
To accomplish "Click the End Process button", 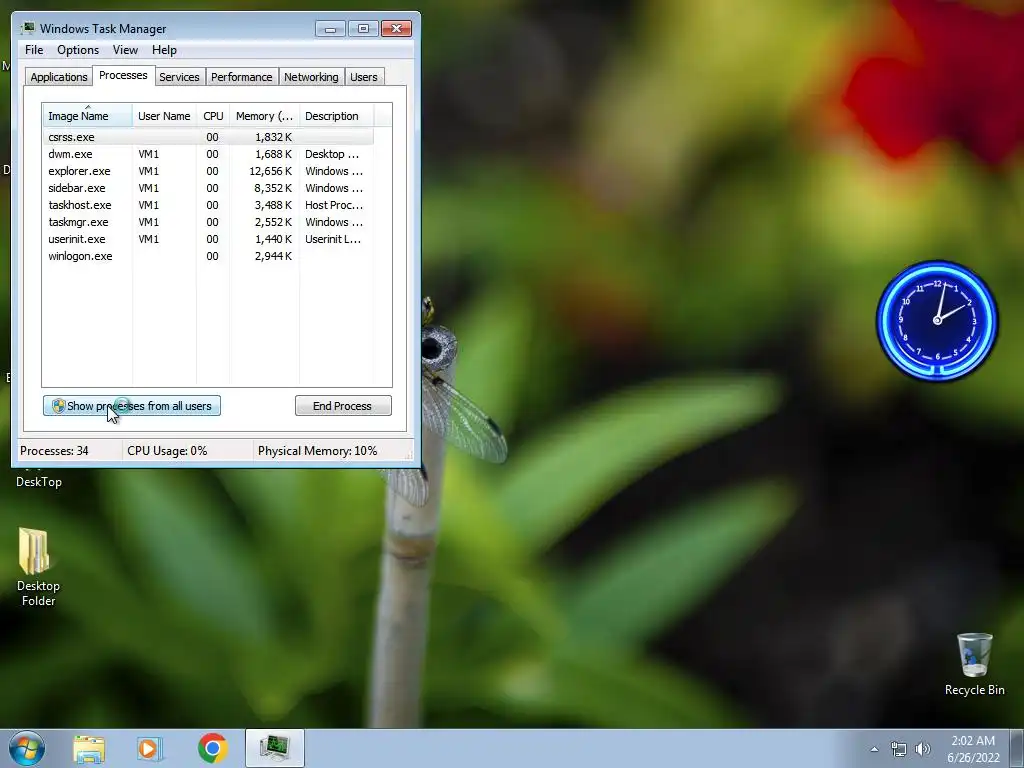I will 343,406.
